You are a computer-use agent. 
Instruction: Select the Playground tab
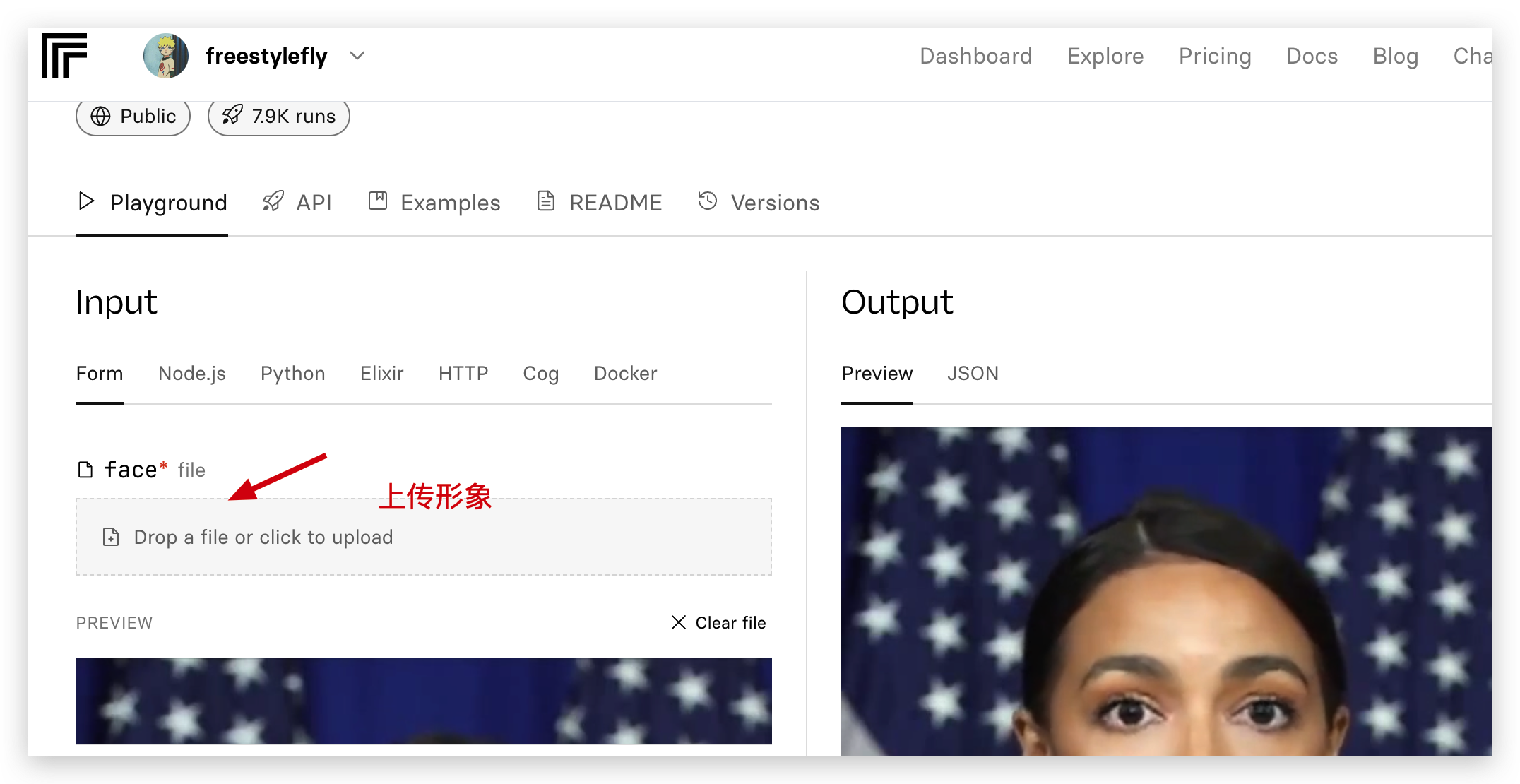click(152, 203)
